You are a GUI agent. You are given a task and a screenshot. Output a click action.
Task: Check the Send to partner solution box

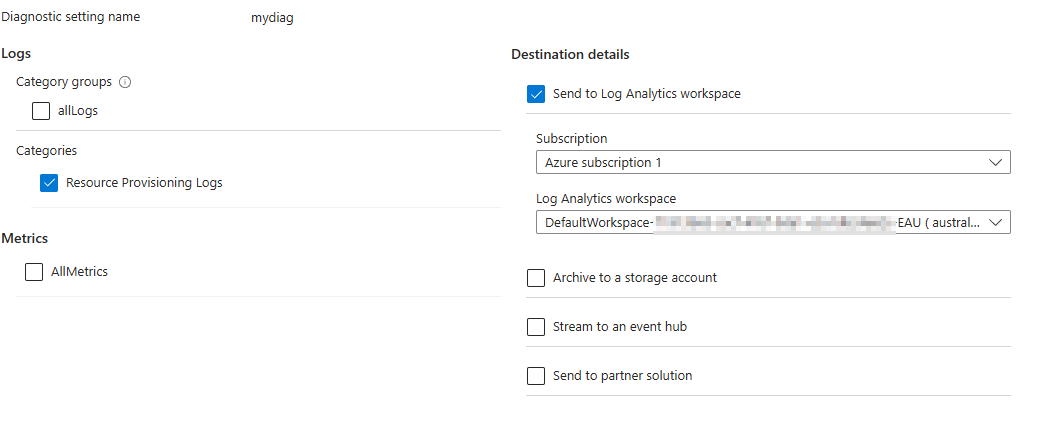pyautogui.click(x=536, y=376)
